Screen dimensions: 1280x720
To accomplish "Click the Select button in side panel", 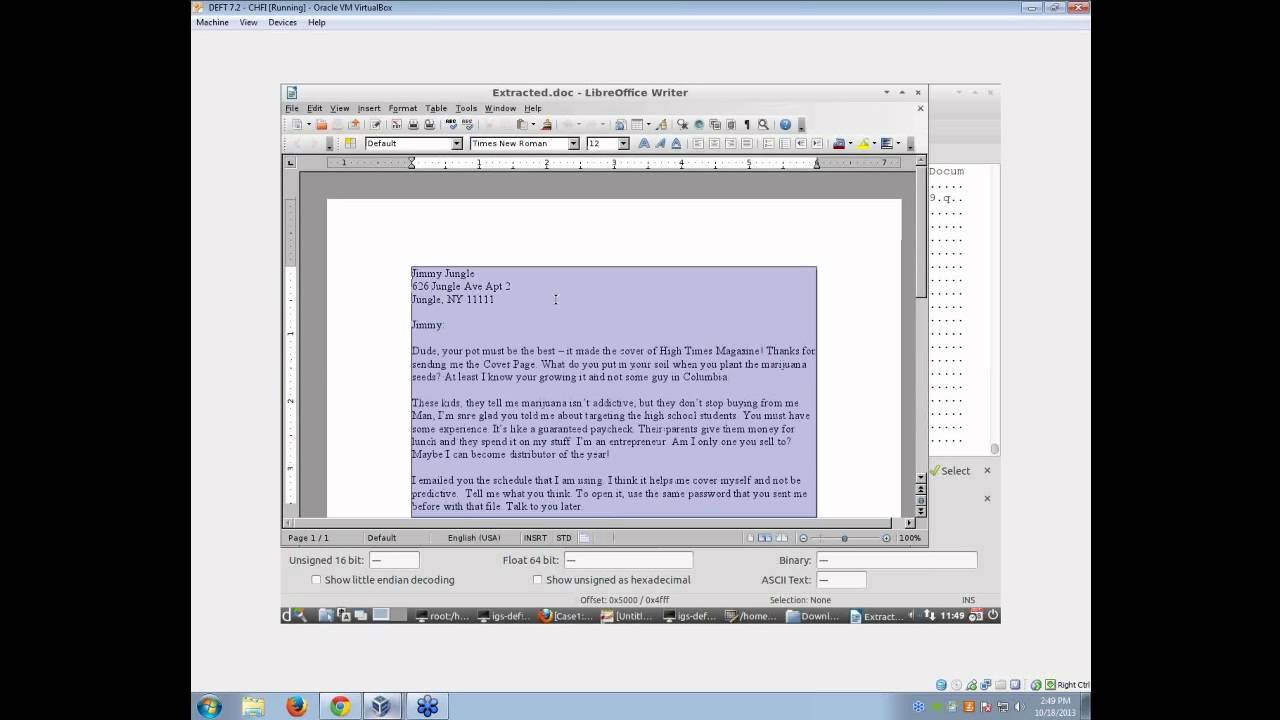I will pos(950,471).
